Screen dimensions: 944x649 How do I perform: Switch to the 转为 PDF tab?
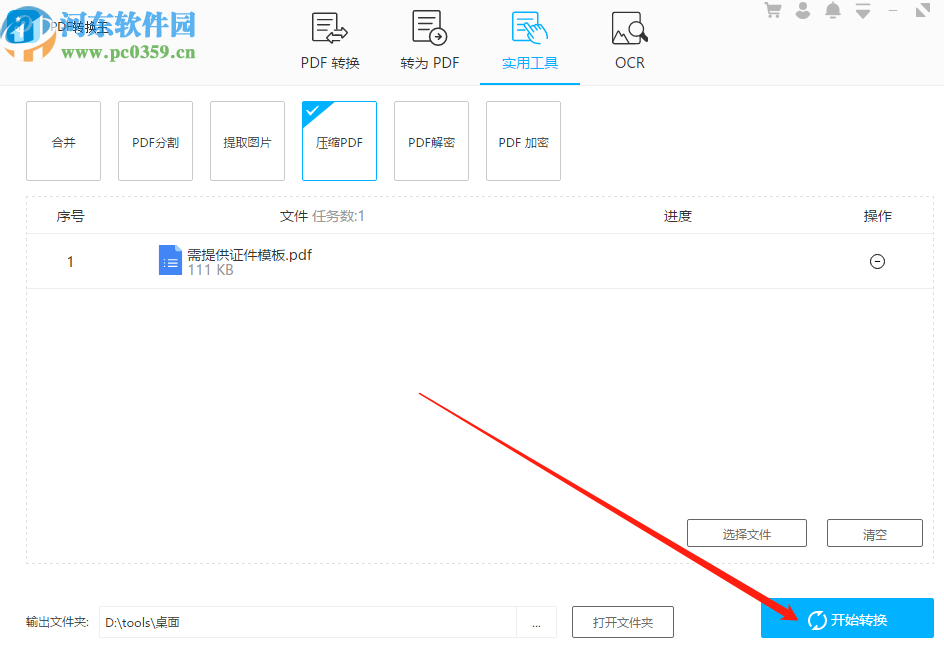[x=429, y=42]
